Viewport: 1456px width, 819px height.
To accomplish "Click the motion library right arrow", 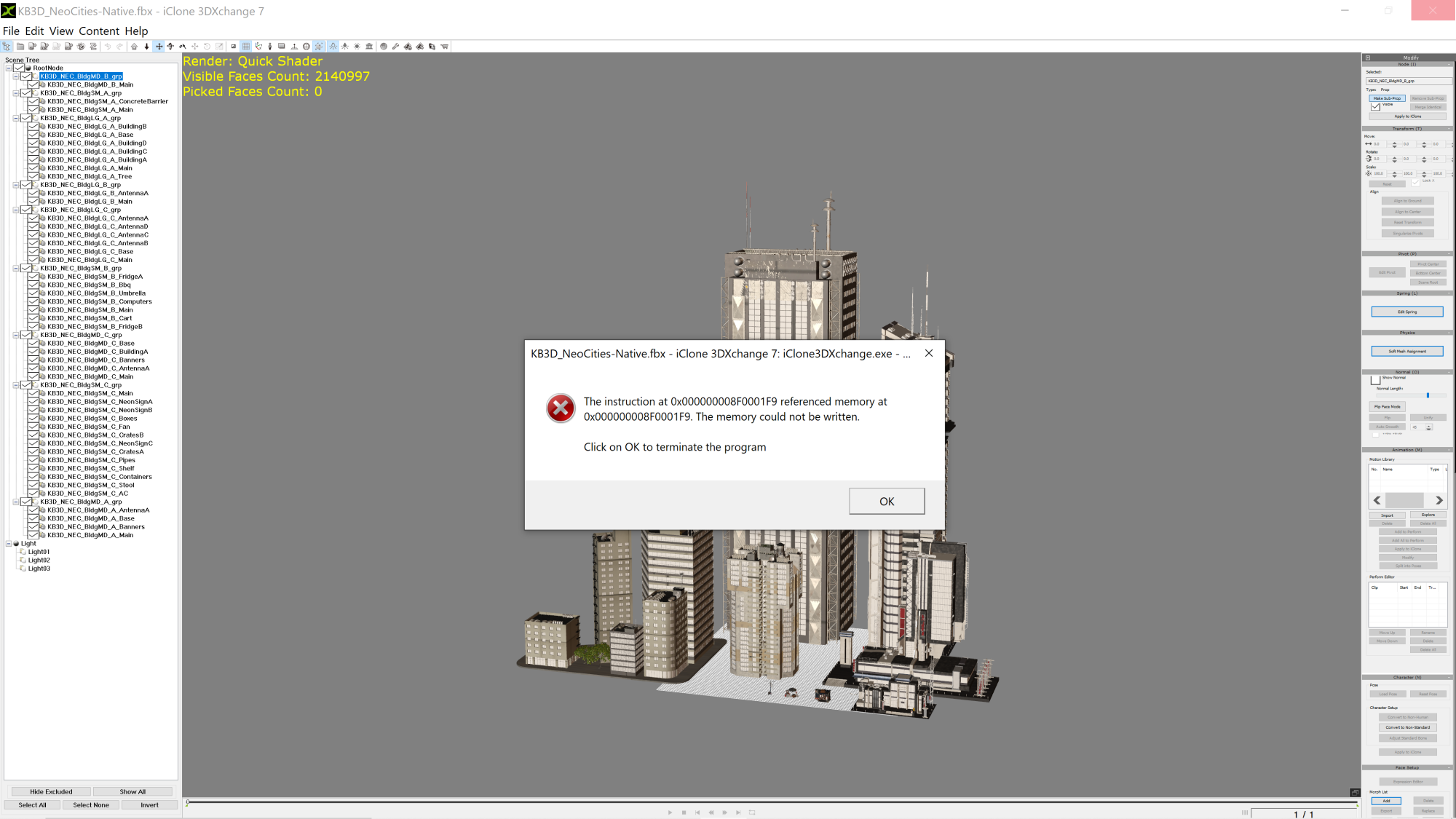I will [x=1439, y=500].
